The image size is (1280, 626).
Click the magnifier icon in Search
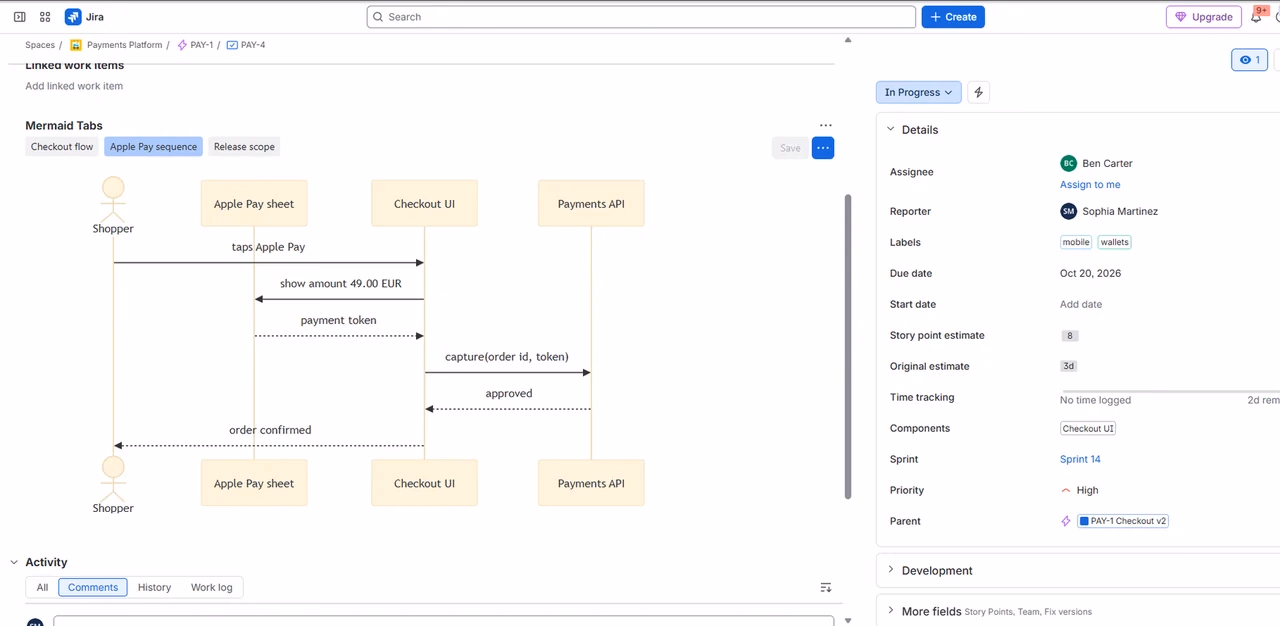click(x=378, y=17)
